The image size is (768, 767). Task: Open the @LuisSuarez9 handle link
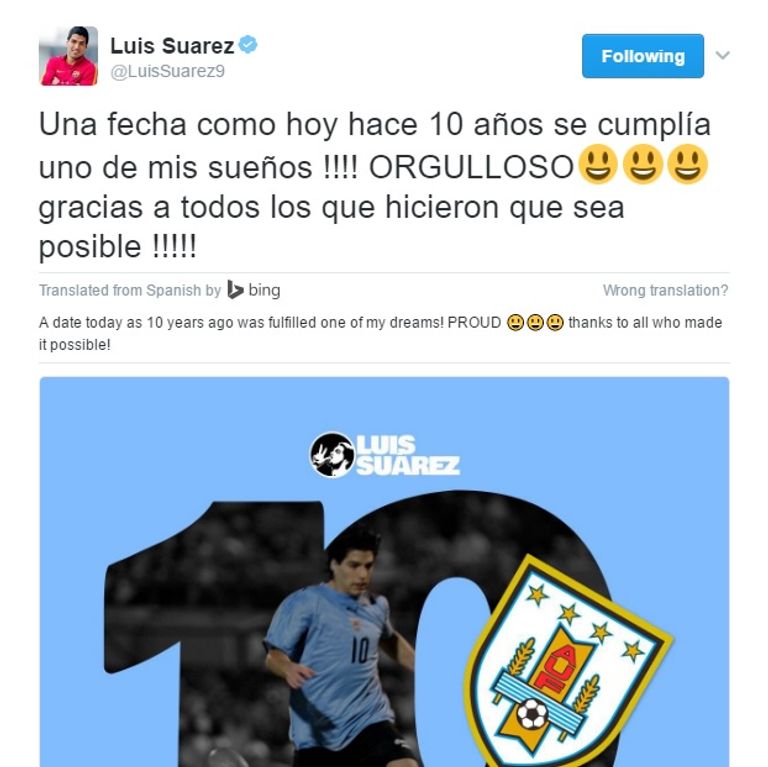tap(168, 72)
